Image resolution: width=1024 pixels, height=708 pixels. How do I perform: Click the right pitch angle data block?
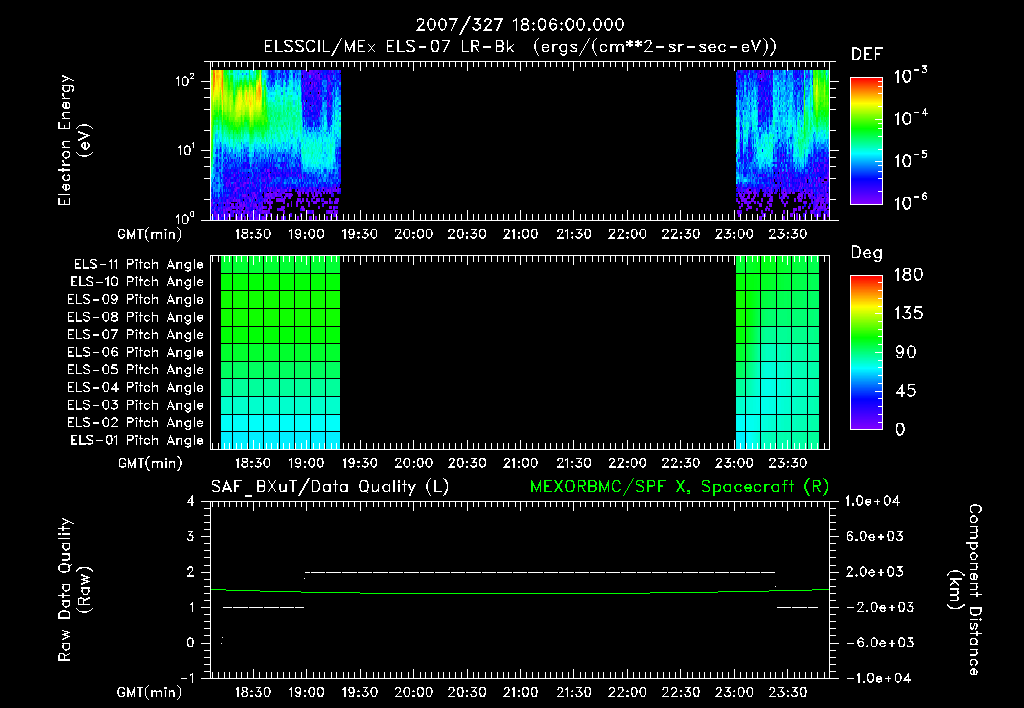(777, 353)
